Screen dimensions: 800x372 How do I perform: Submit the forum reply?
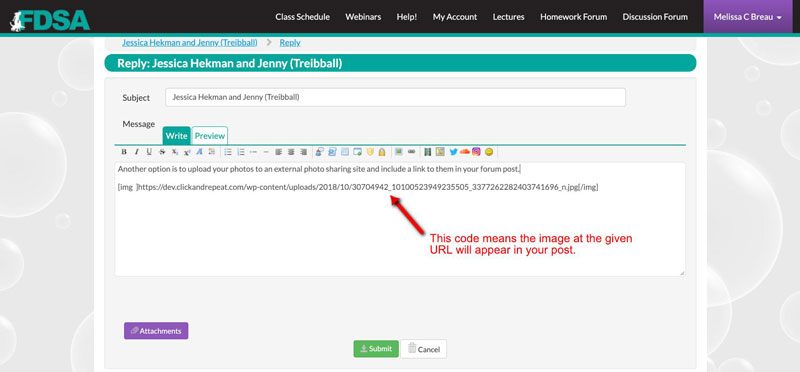point(376,349)
